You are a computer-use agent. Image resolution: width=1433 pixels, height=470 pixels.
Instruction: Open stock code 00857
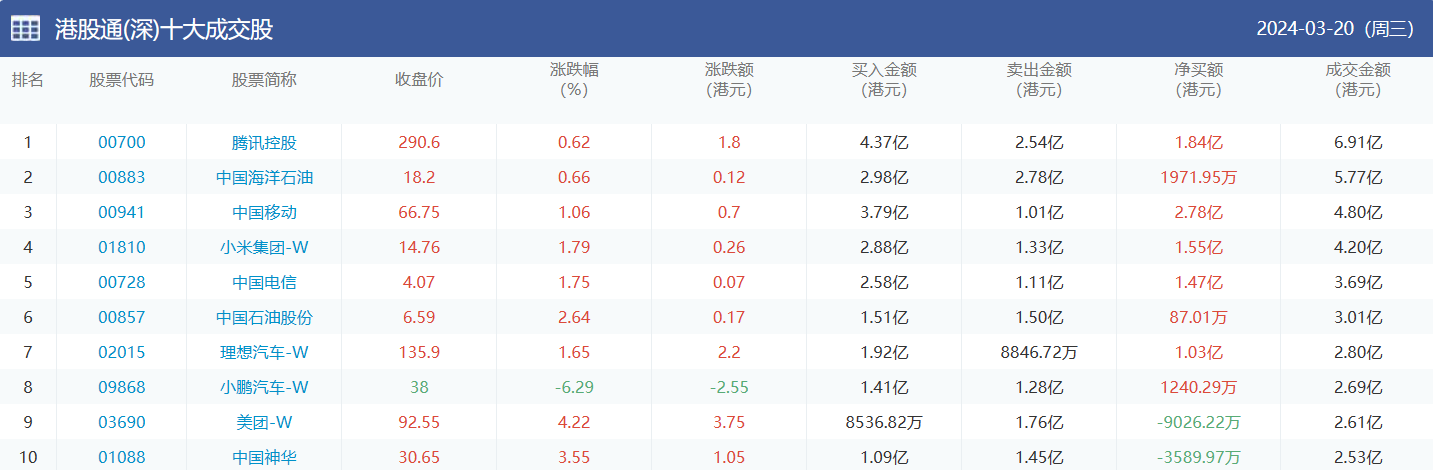coord(121,317)
